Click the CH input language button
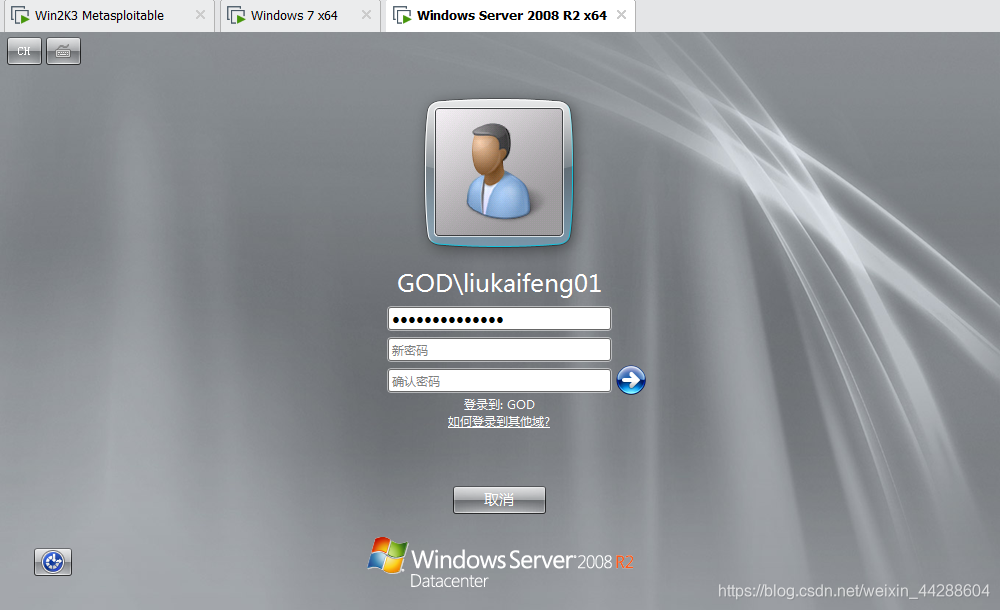This screenshot has width=1000, height=610. tap(24, 51)
